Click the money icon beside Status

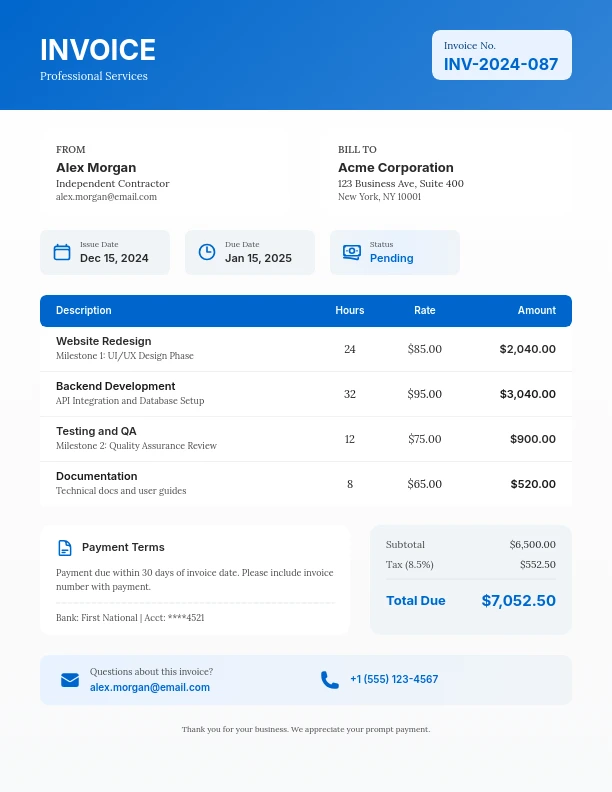click(352, 252)
